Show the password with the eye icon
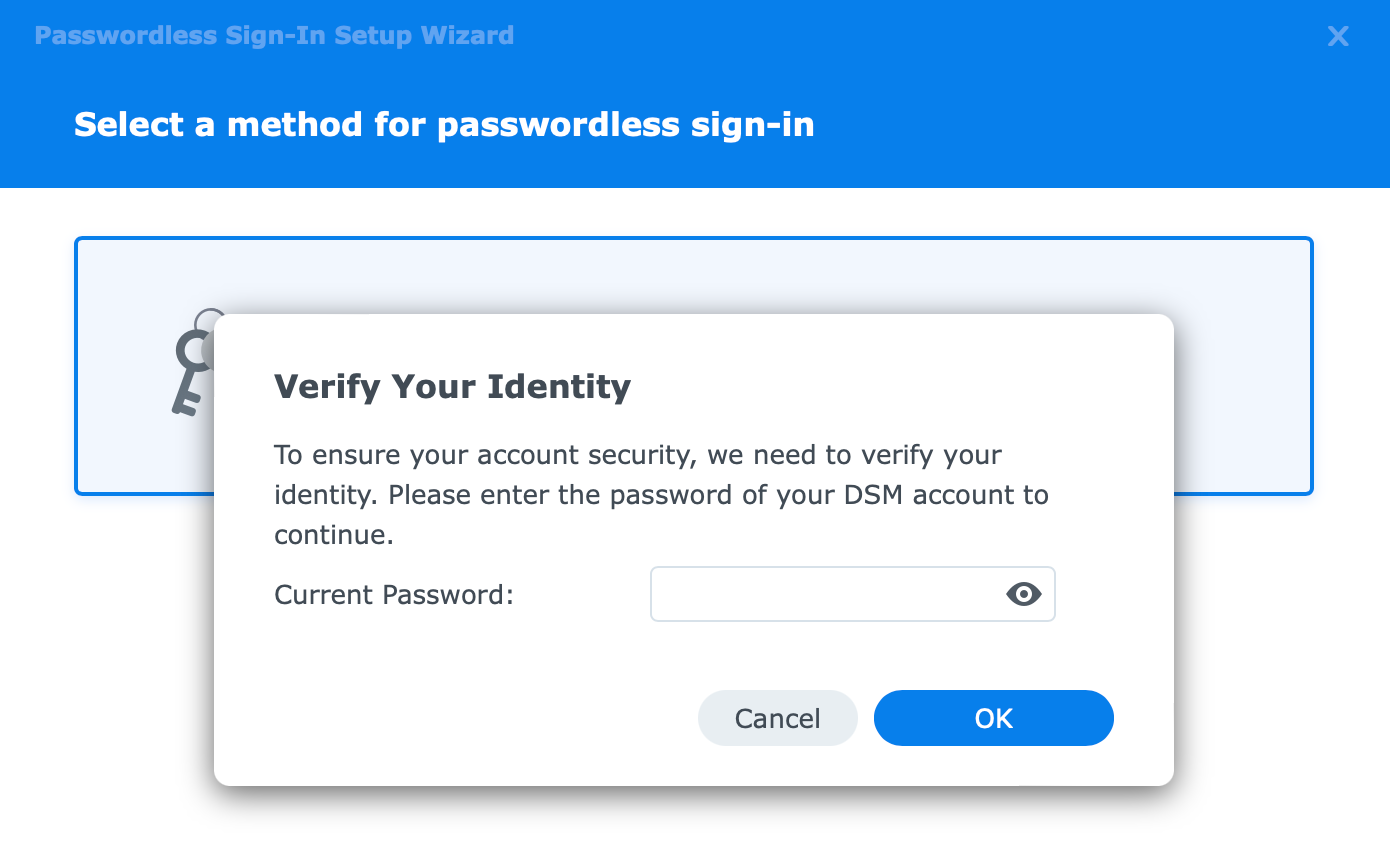The width and height of the screenshot is (1390, 852). [1023, 595]
